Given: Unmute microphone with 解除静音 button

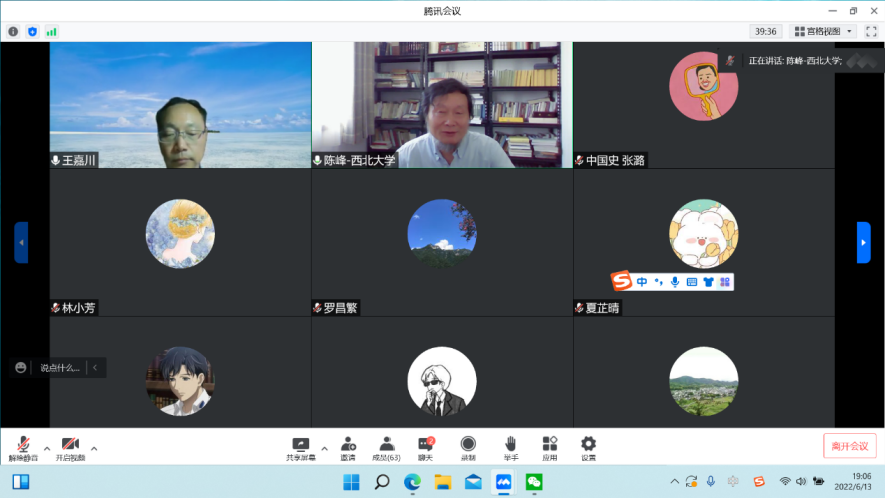Looking at the screenshot, I should (23, 446).
